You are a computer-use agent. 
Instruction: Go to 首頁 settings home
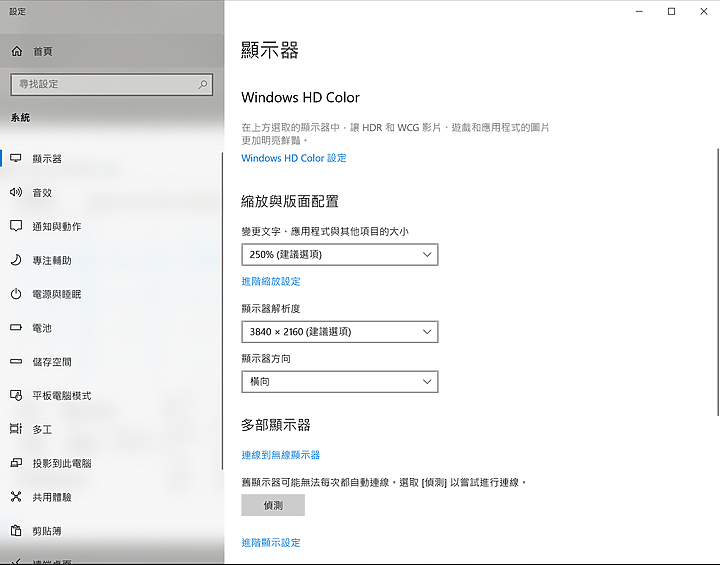[x=112, y=51]
